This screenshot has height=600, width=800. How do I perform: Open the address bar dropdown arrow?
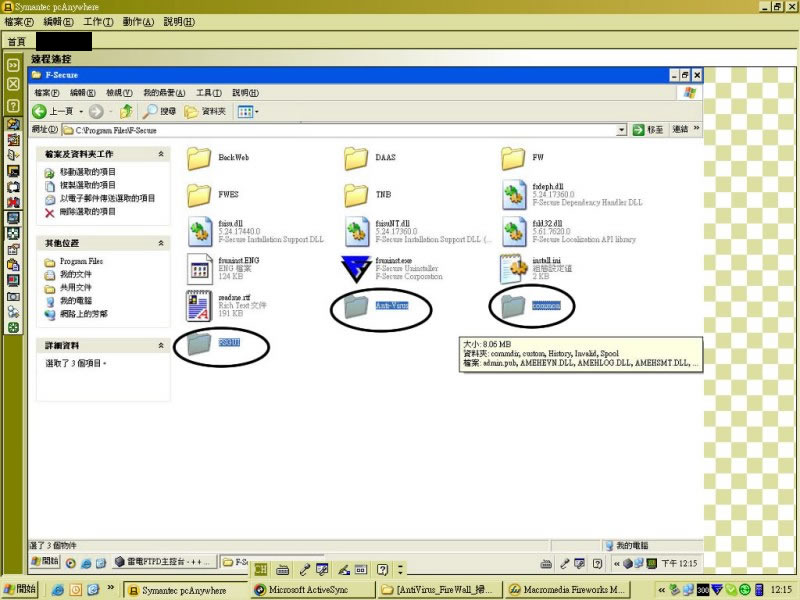point(621,130)
